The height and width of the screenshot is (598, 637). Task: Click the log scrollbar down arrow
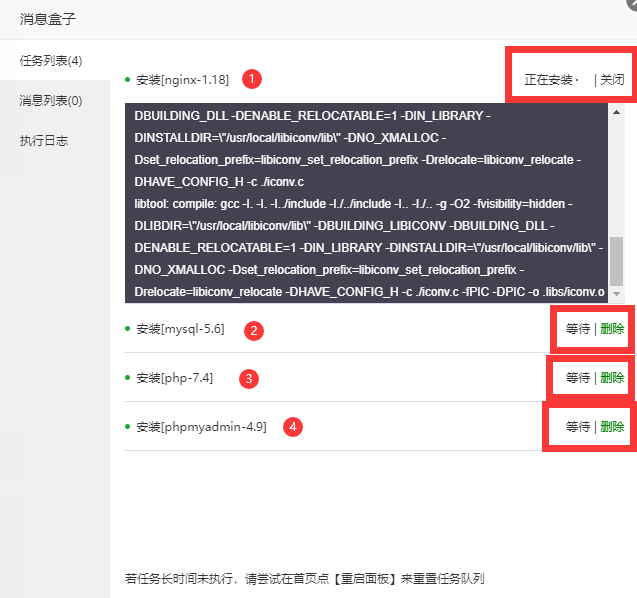click(616, 294)
